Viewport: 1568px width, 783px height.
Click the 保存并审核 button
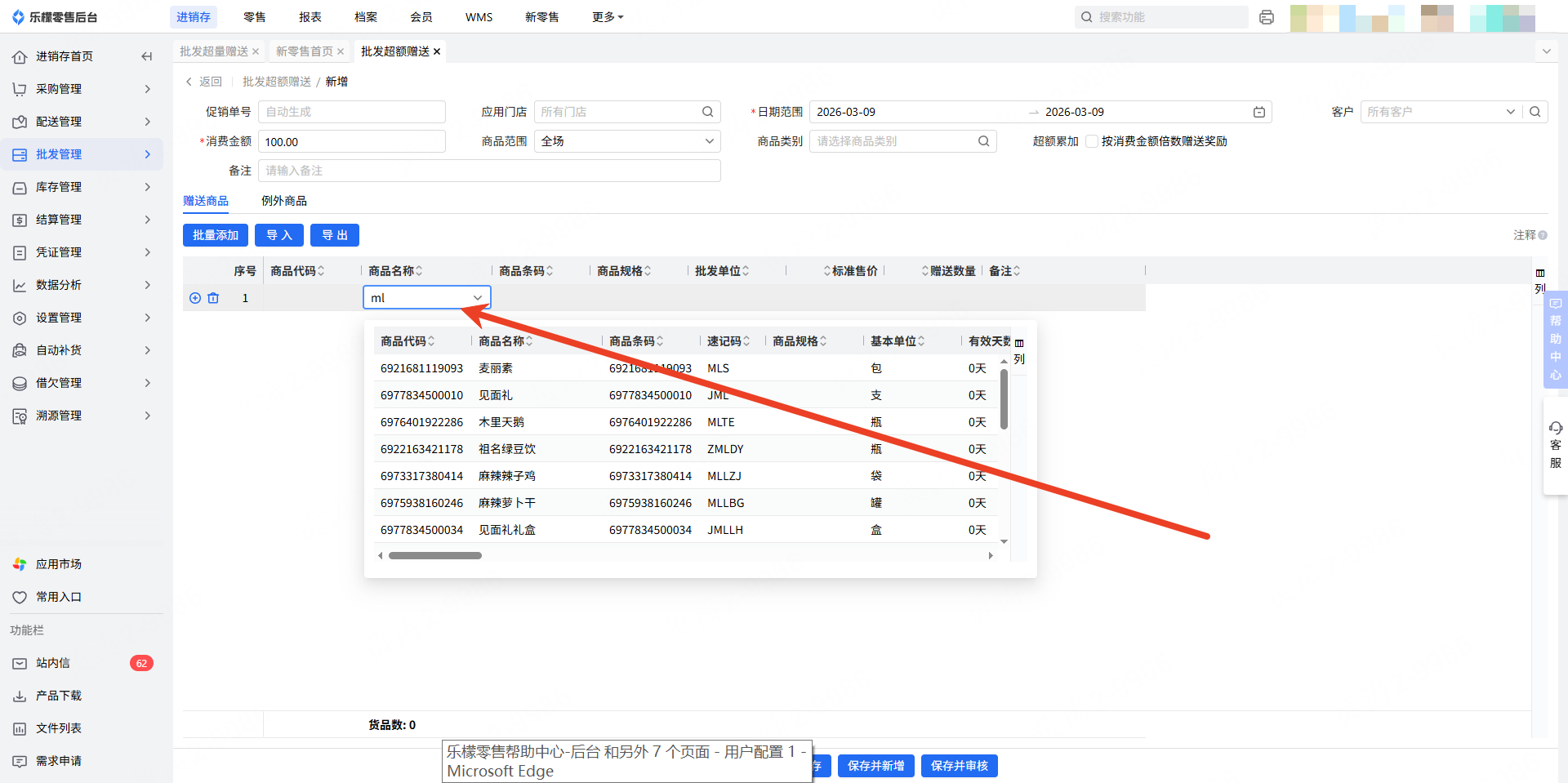pos(960,766)
